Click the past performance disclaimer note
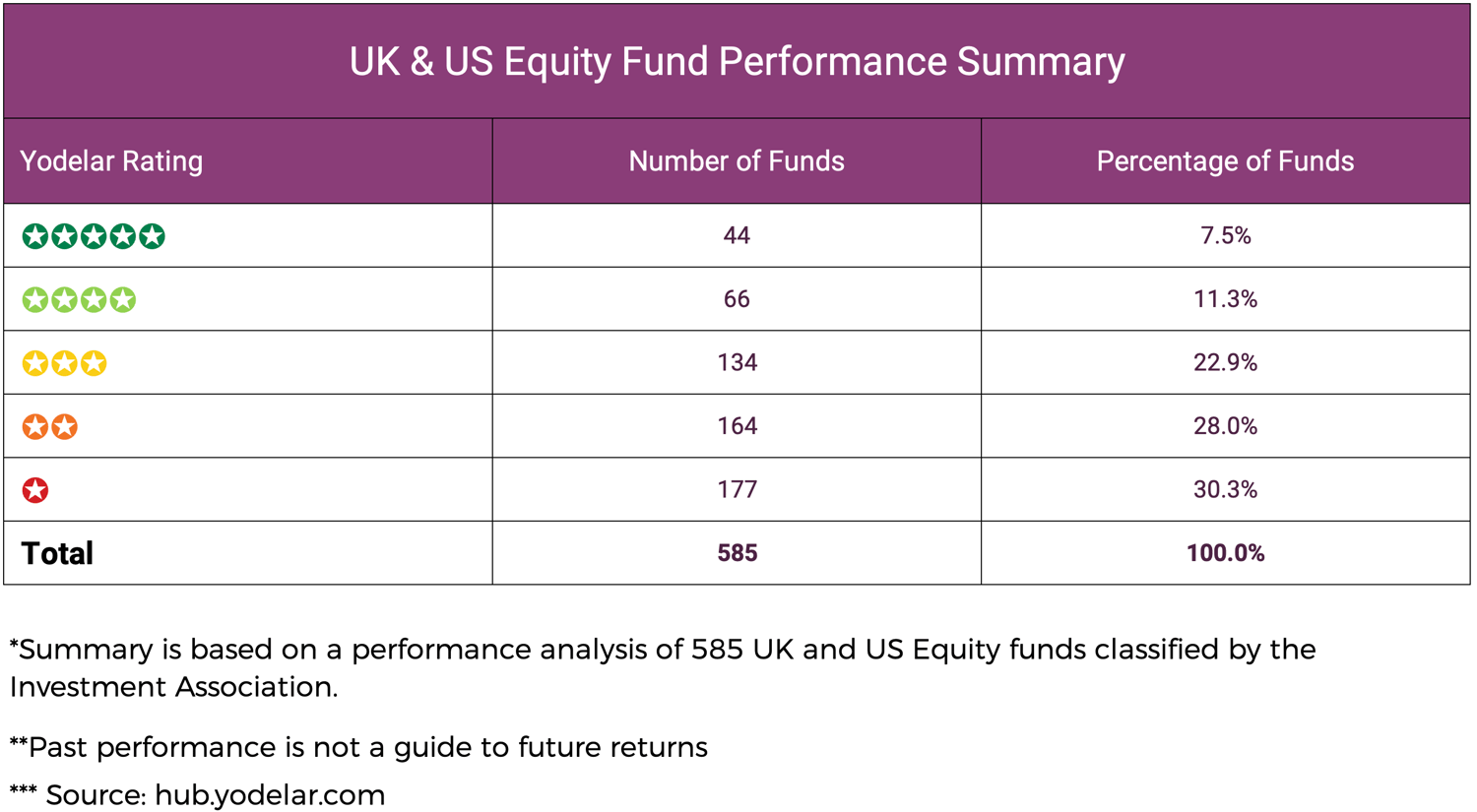The width and height of the screenshot is (1477, 812). coord(359,748)
